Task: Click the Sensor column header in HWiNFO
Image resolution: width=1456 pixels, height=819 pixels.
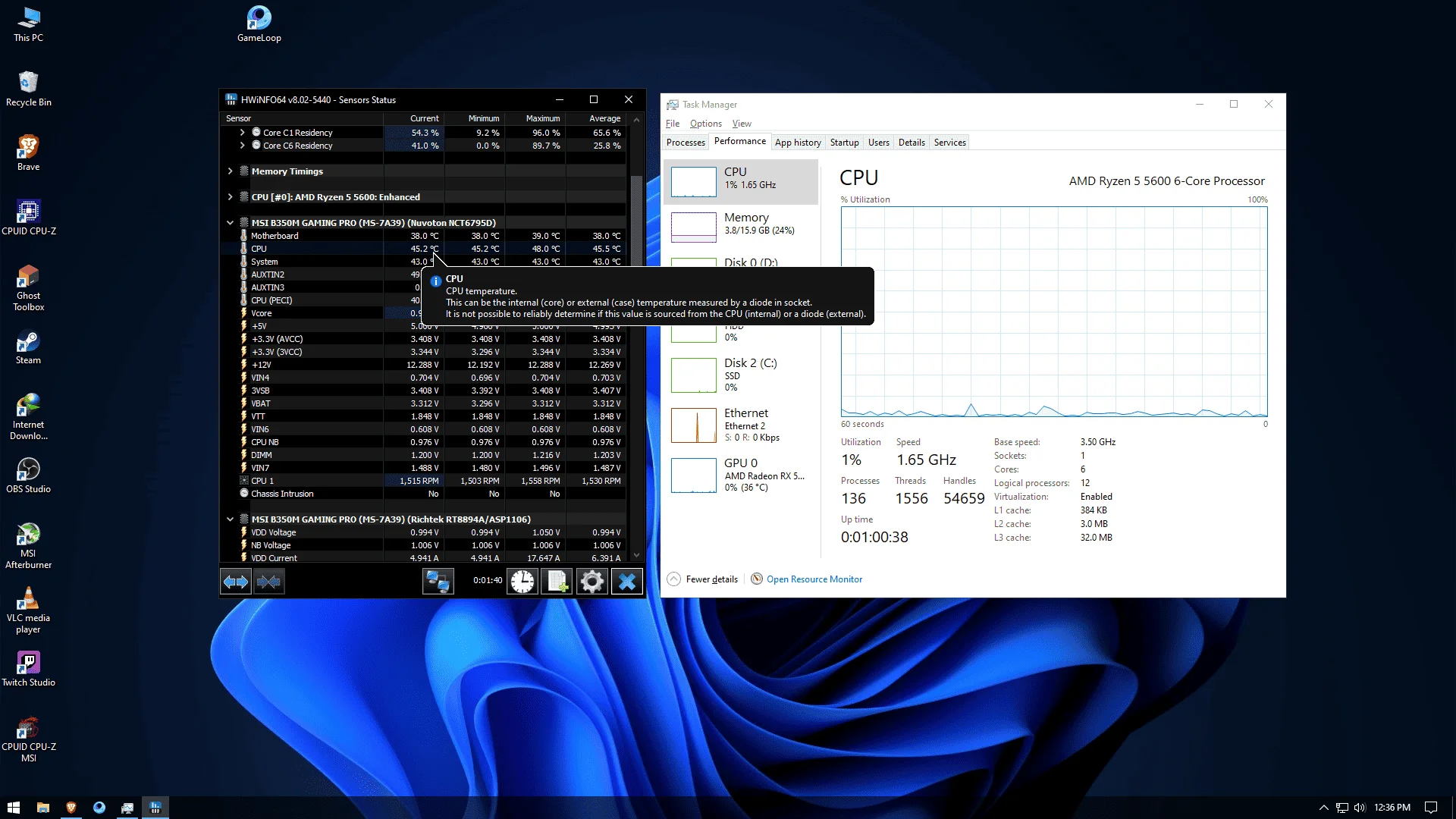Action: point(302,118)
